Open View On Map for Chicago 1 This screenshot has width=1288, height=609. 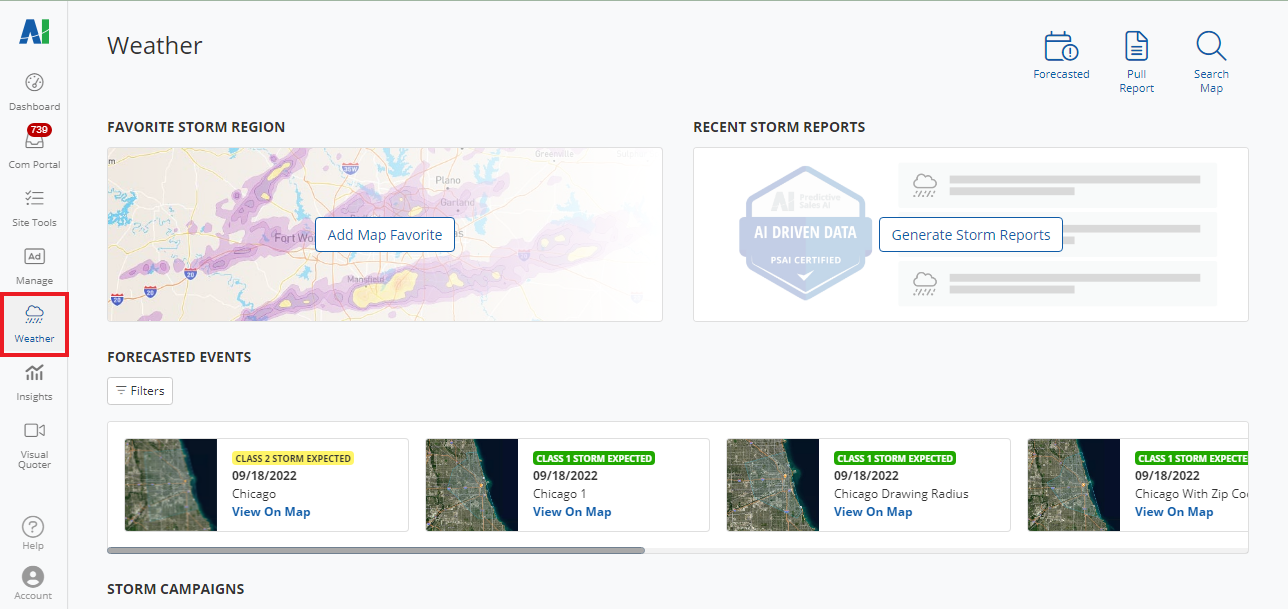pyautogui.click(x=572, y=512)
